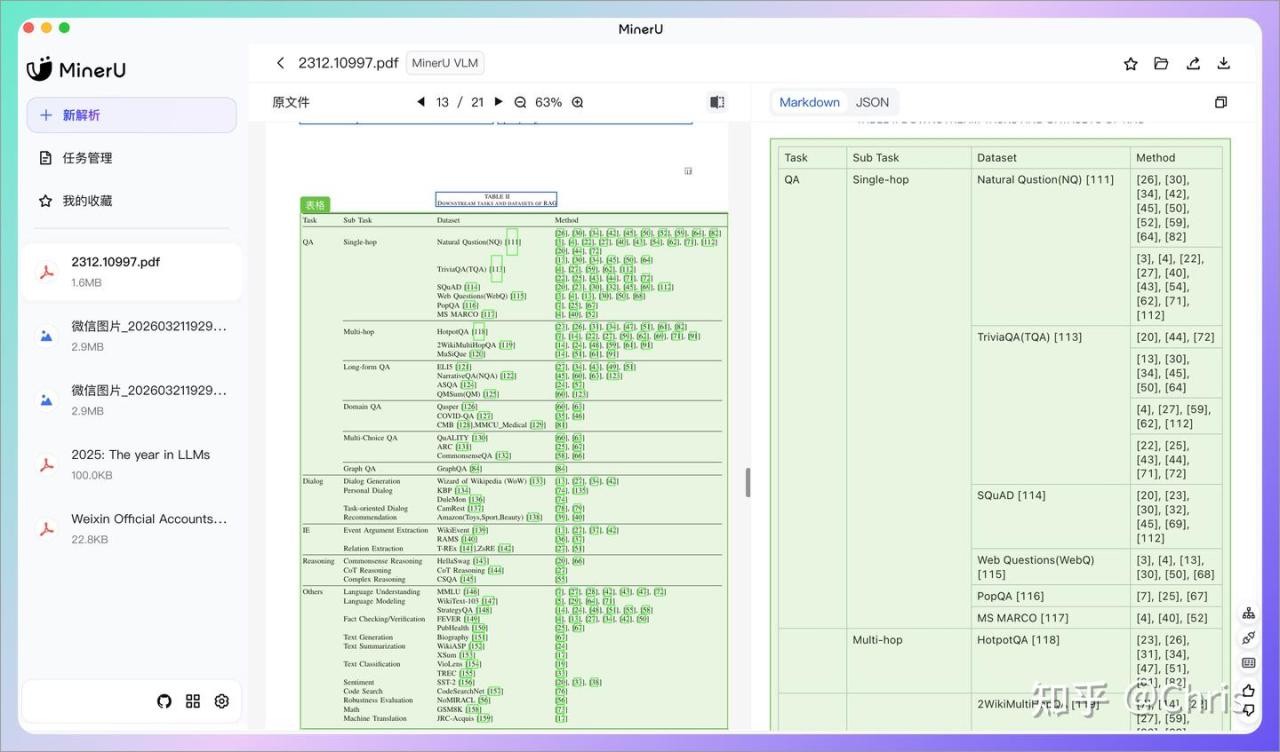Toggle the original file panel layout

(717, 102)
